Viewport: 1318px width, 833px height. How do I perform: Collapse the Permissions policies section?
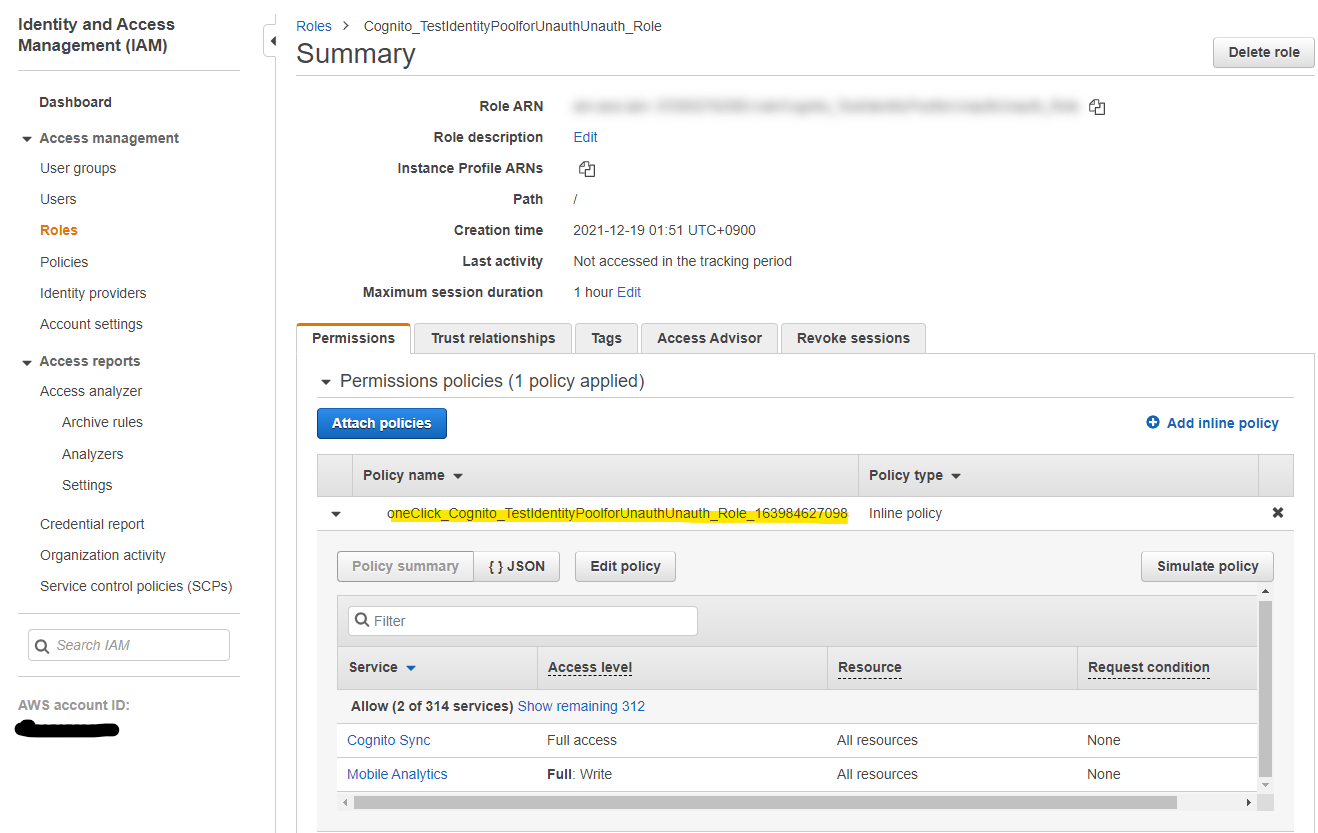click(x=325, y=382)
